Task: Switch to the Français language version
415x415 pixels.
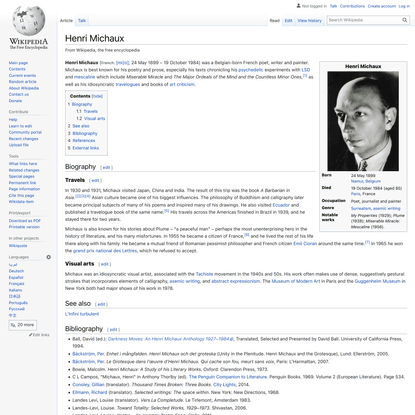Action: 16,284
